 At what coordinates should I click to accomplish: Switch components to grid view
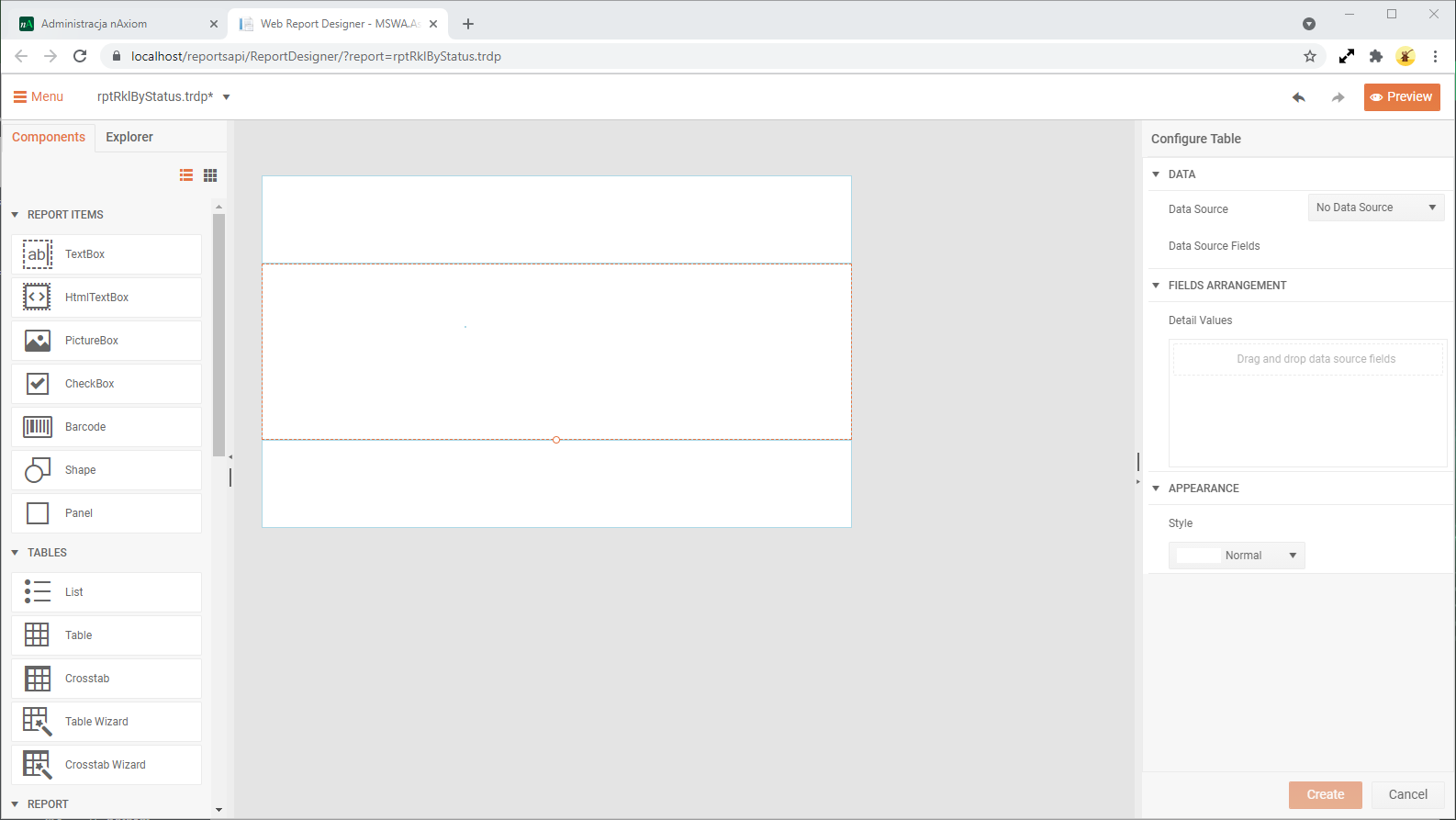click(x=210, y=175)
